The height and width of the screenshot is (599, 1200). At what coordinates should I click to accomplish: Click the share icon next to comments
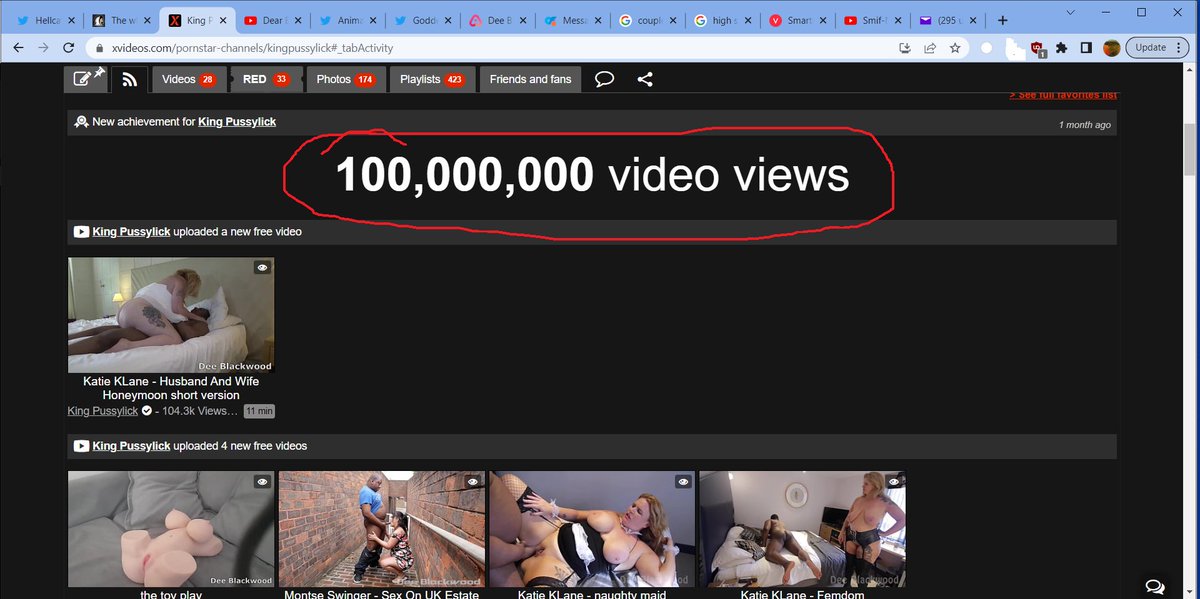click(645, 79)
